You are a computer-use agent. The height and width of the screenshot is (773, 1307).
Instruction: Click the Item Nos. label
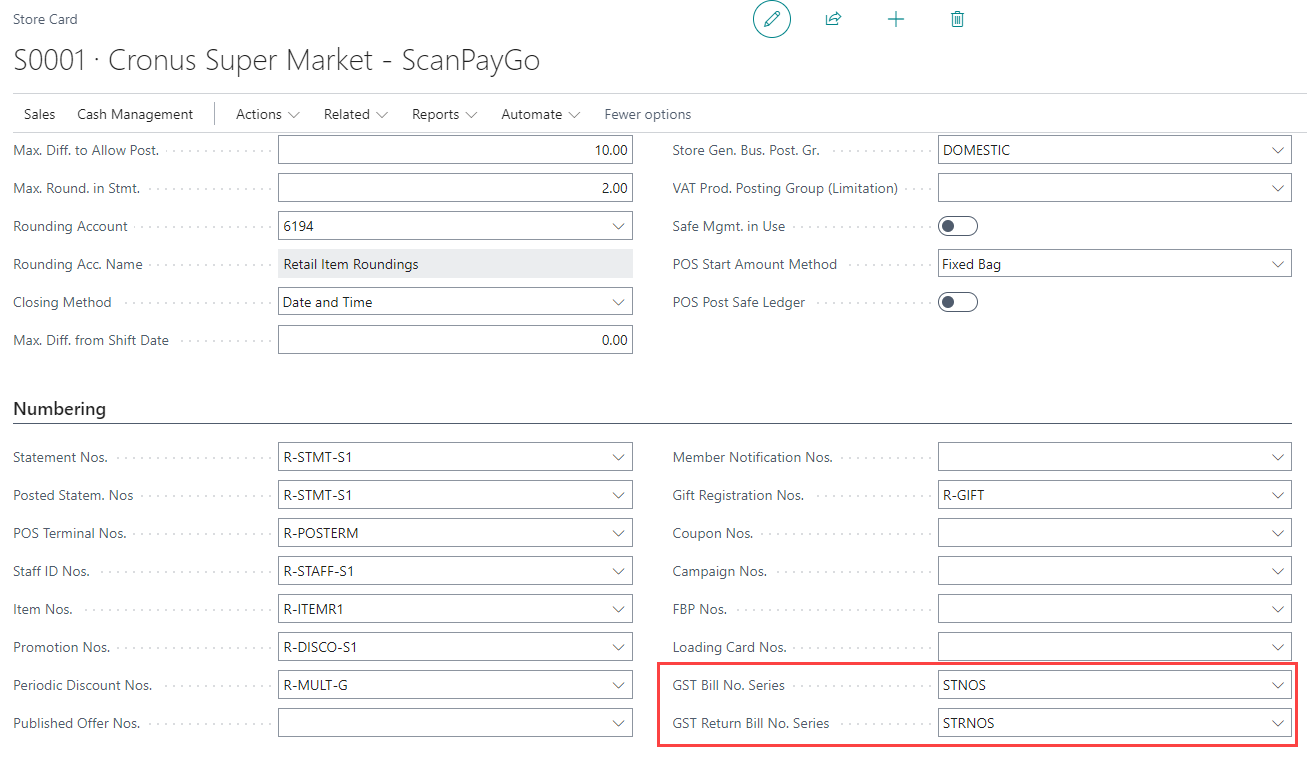(43, 609)
